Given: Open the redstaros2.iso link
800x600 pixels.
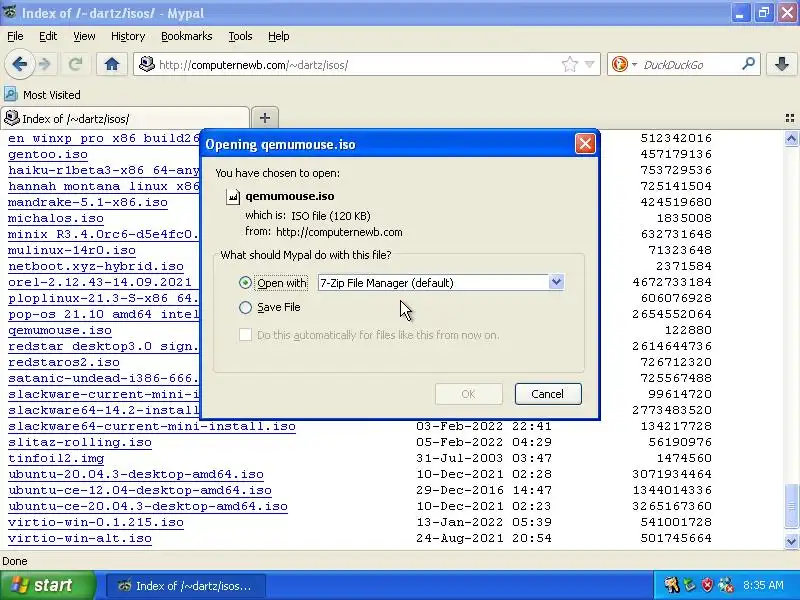Looking at the screenshot, I should [x=64, y=362].
